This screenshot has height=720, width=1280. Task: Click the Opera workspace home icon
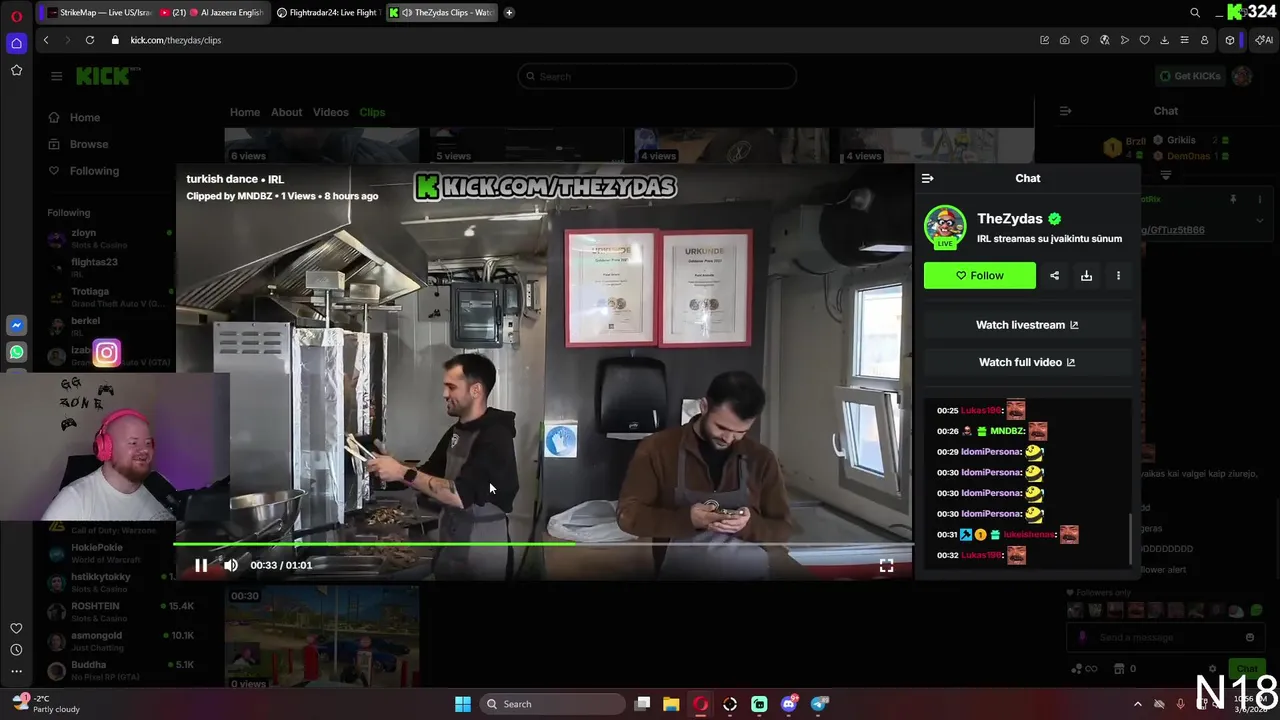[x=16, y=43]
